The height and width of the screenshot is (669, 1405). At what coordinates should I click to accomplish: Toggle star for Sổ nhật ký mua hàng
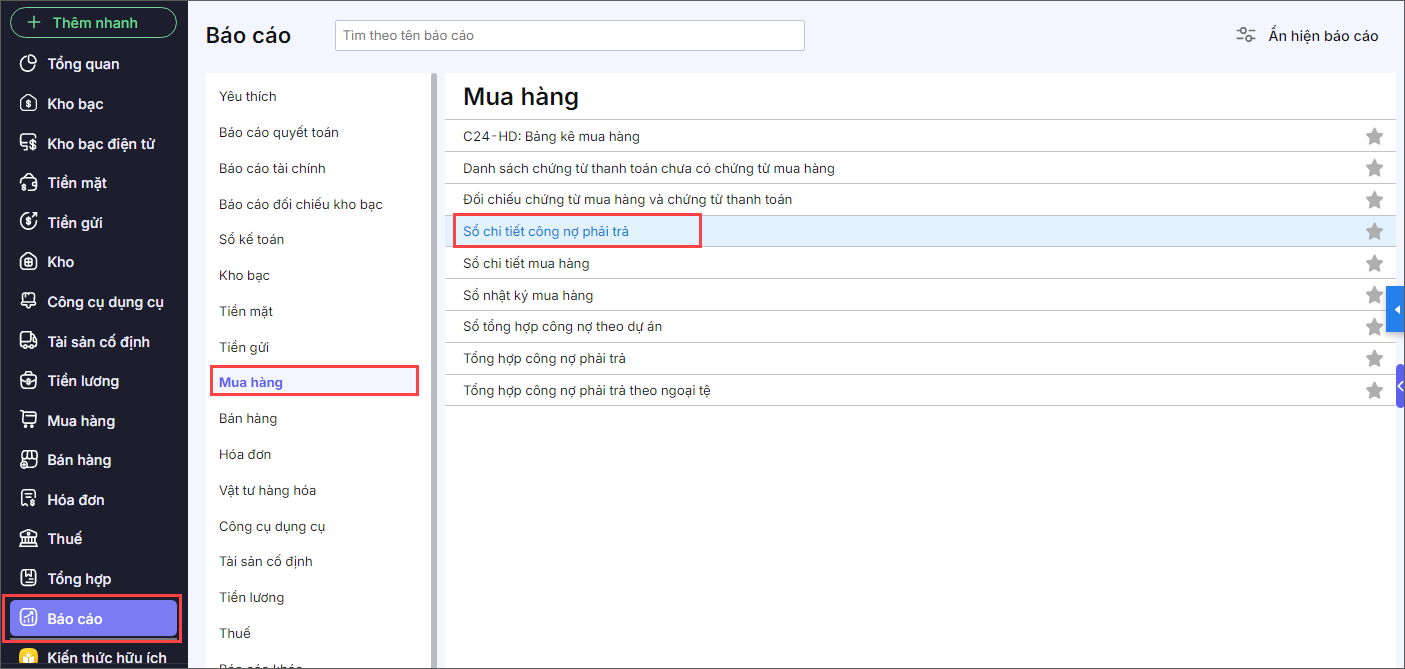pos(1374,295)
